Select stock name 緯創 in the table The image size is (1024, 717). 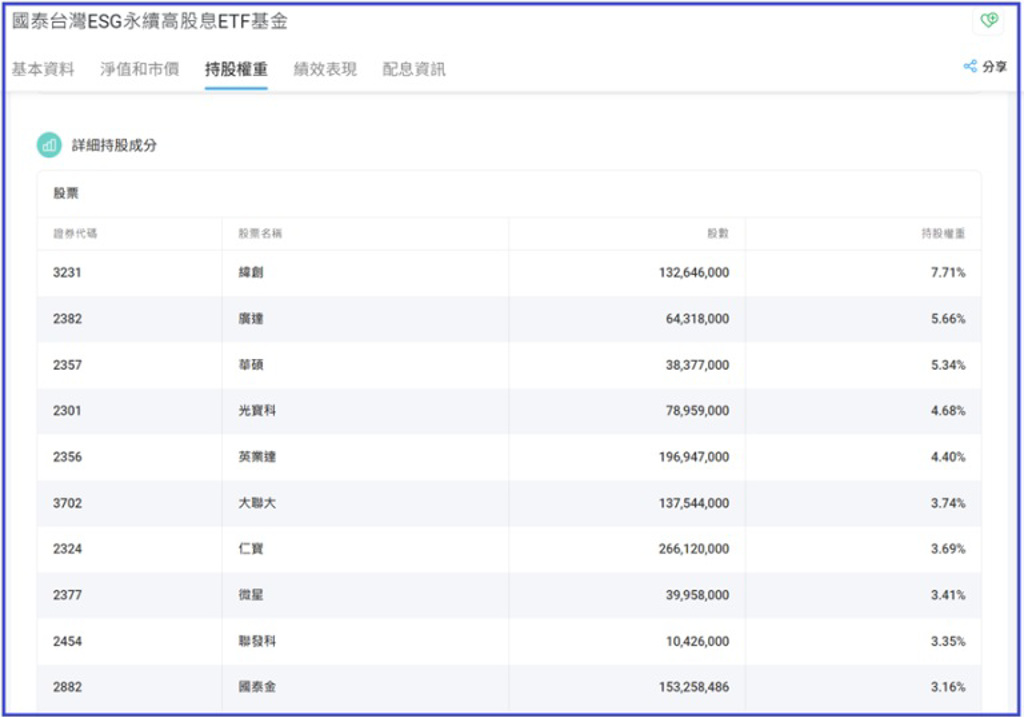(x=251, y=272)
